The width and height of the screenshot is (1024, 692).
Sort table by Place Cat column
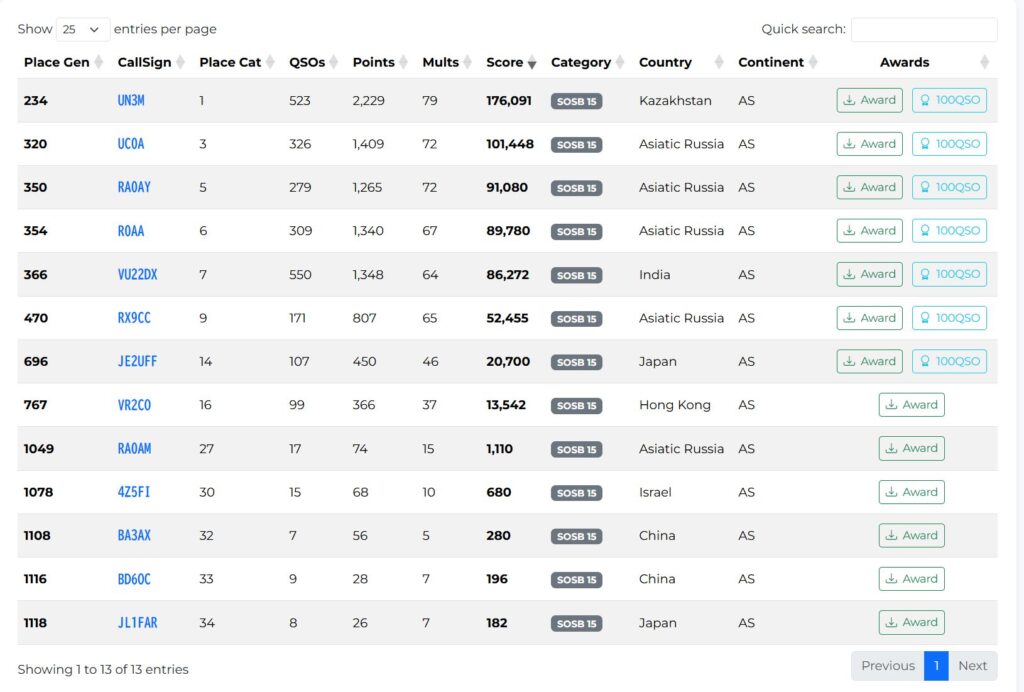(x=236, y=62)
